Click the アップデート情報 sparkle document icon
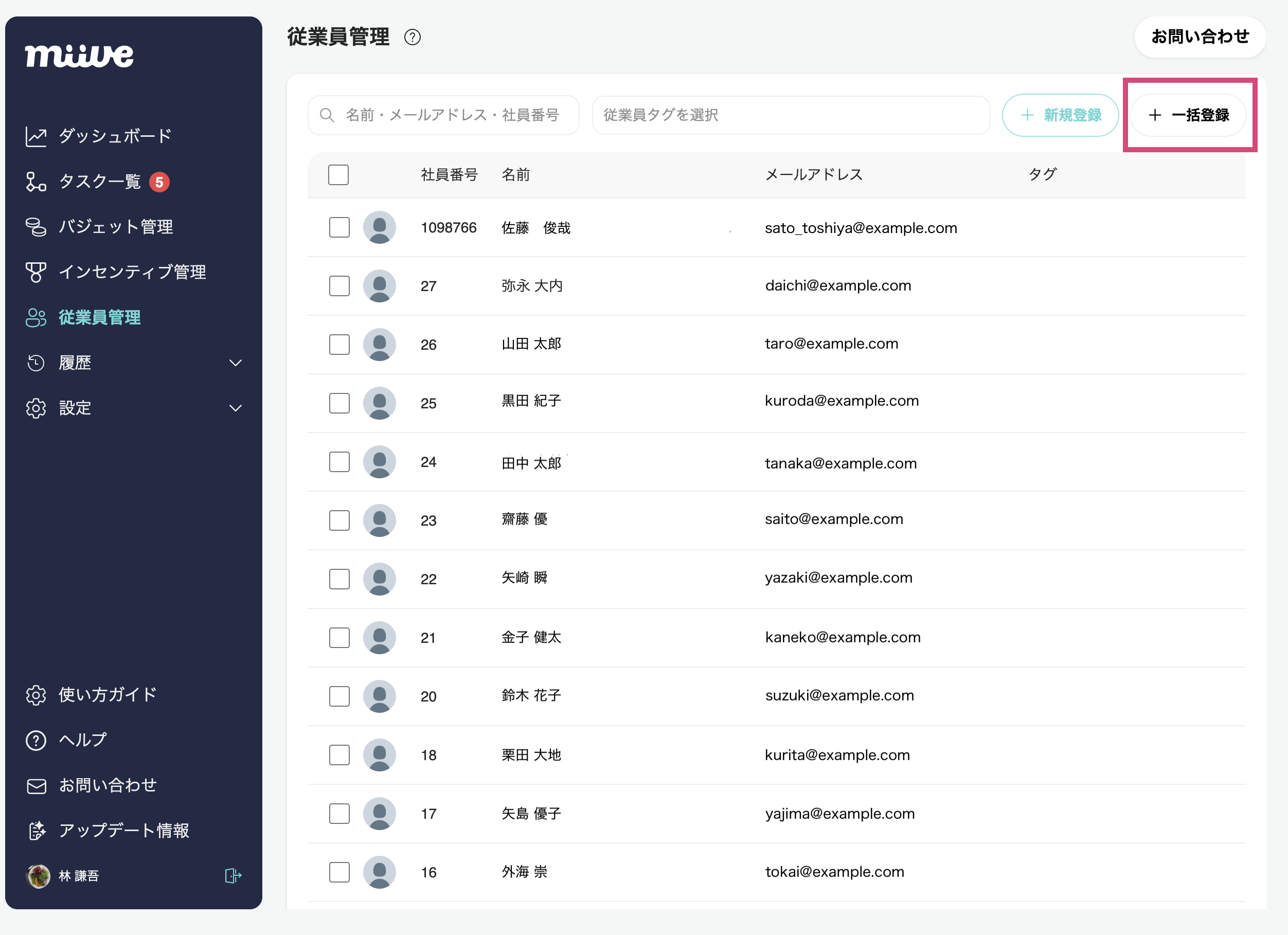This screenshot has height=935, width=1288. click(37, 831)
